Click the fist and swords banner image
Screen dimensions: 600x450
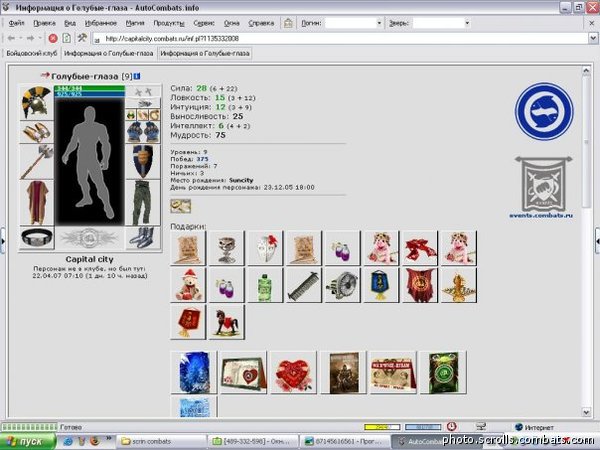[543, 184]
